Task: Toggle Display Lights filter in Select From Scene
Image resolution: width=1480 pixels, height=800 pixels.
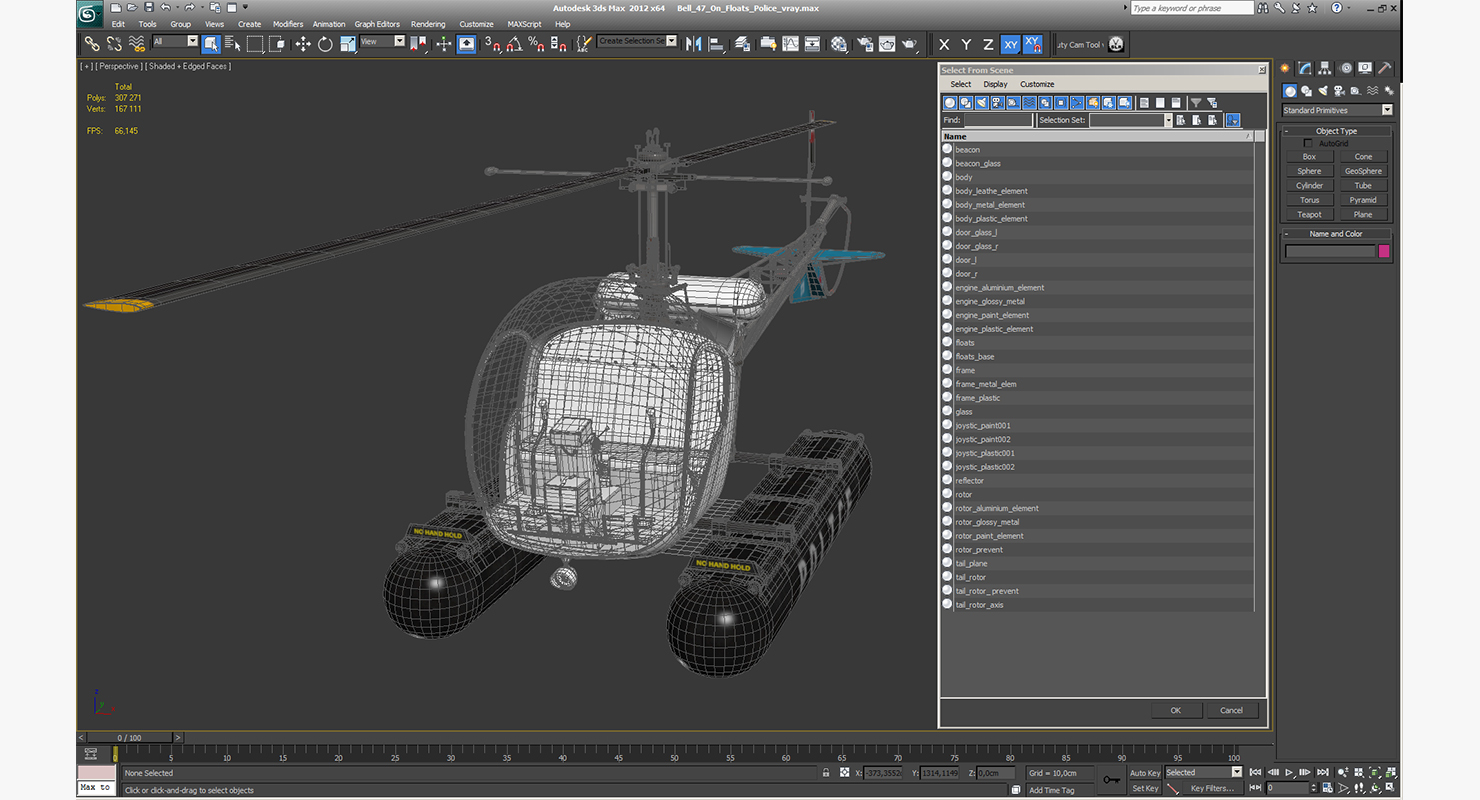Action: 982,103
